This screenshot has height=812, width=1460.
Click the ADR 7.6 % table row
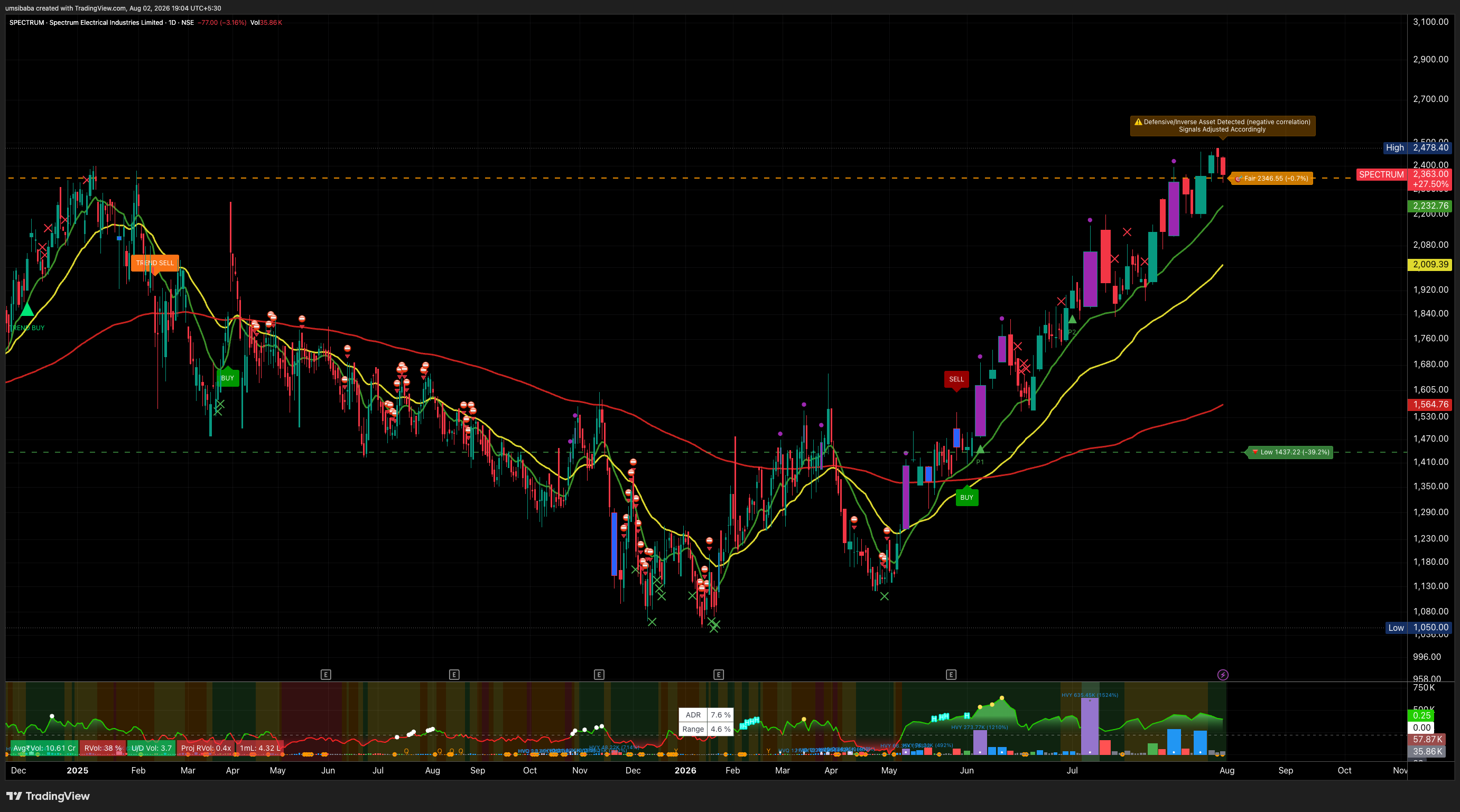[706, 715]
